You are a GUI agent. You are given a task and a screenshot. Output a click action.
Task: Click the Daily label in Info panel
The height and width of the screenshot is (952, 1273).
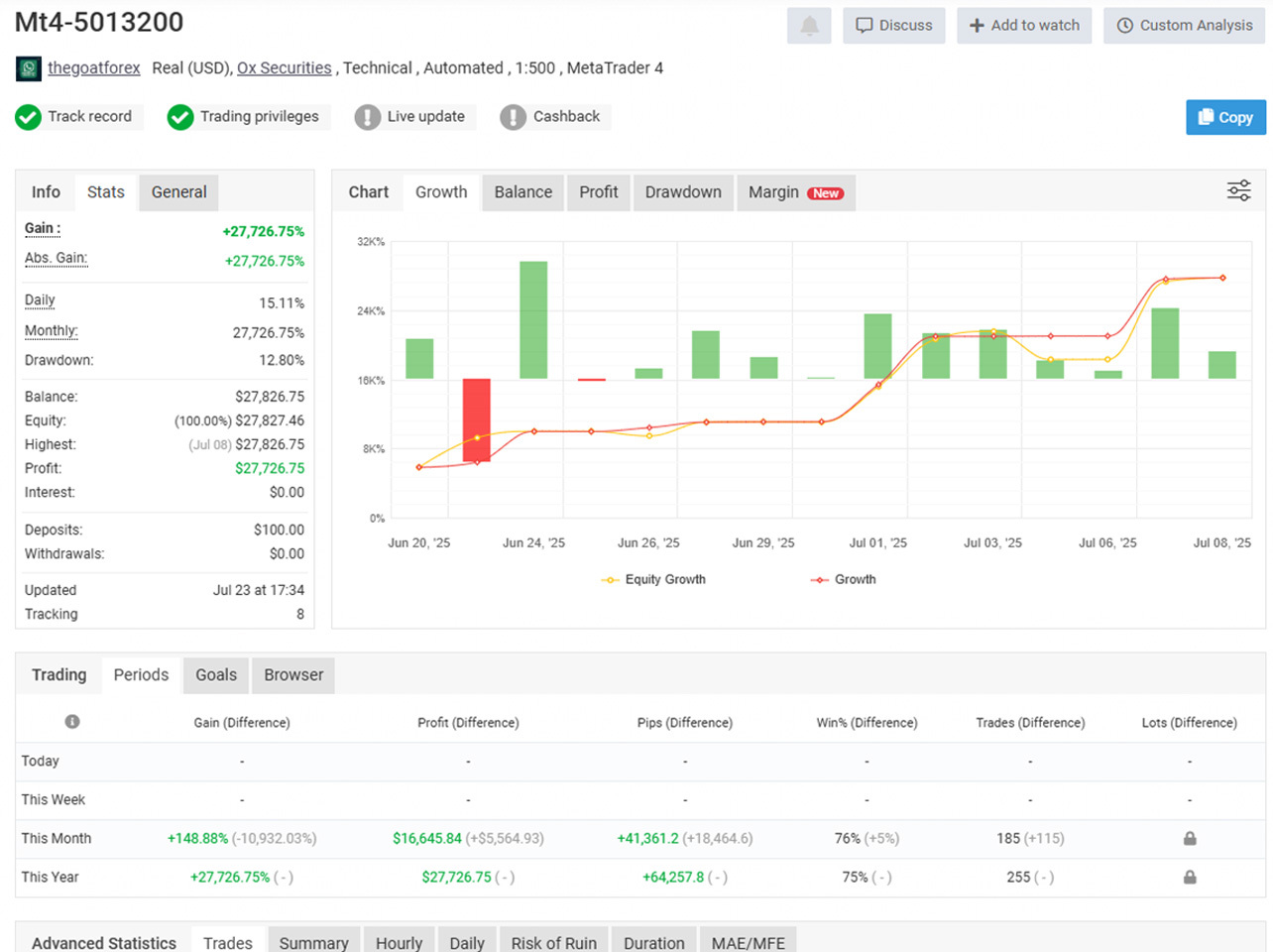(x=40, y=300)
